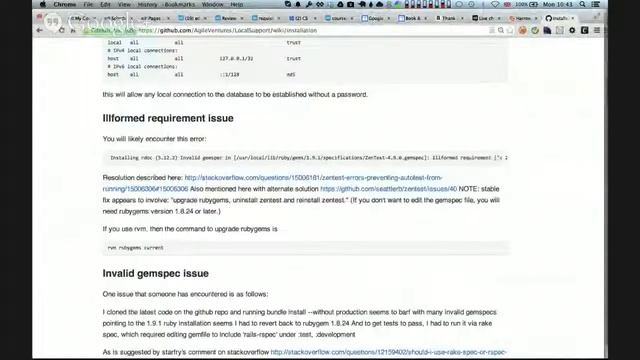Click the grey page extension icon
The image size is (640, 360).
click(x=560, y=31)
